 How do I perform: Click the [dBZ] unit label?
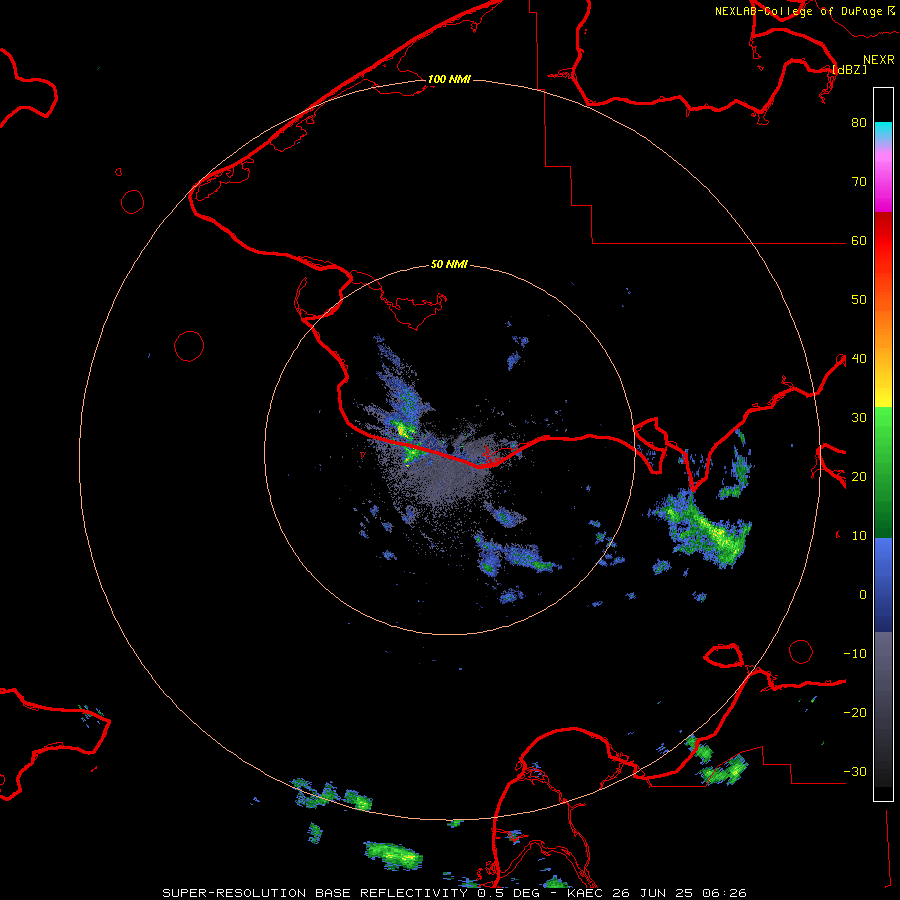[849, 69]
